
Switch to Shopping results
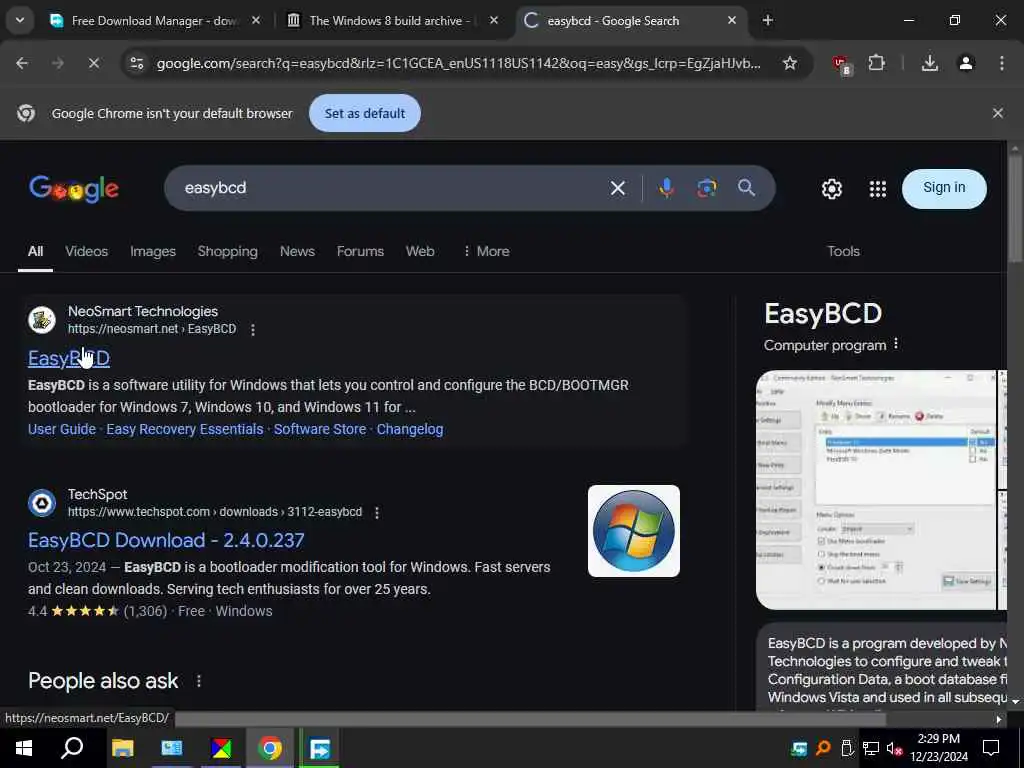(227, 251)
